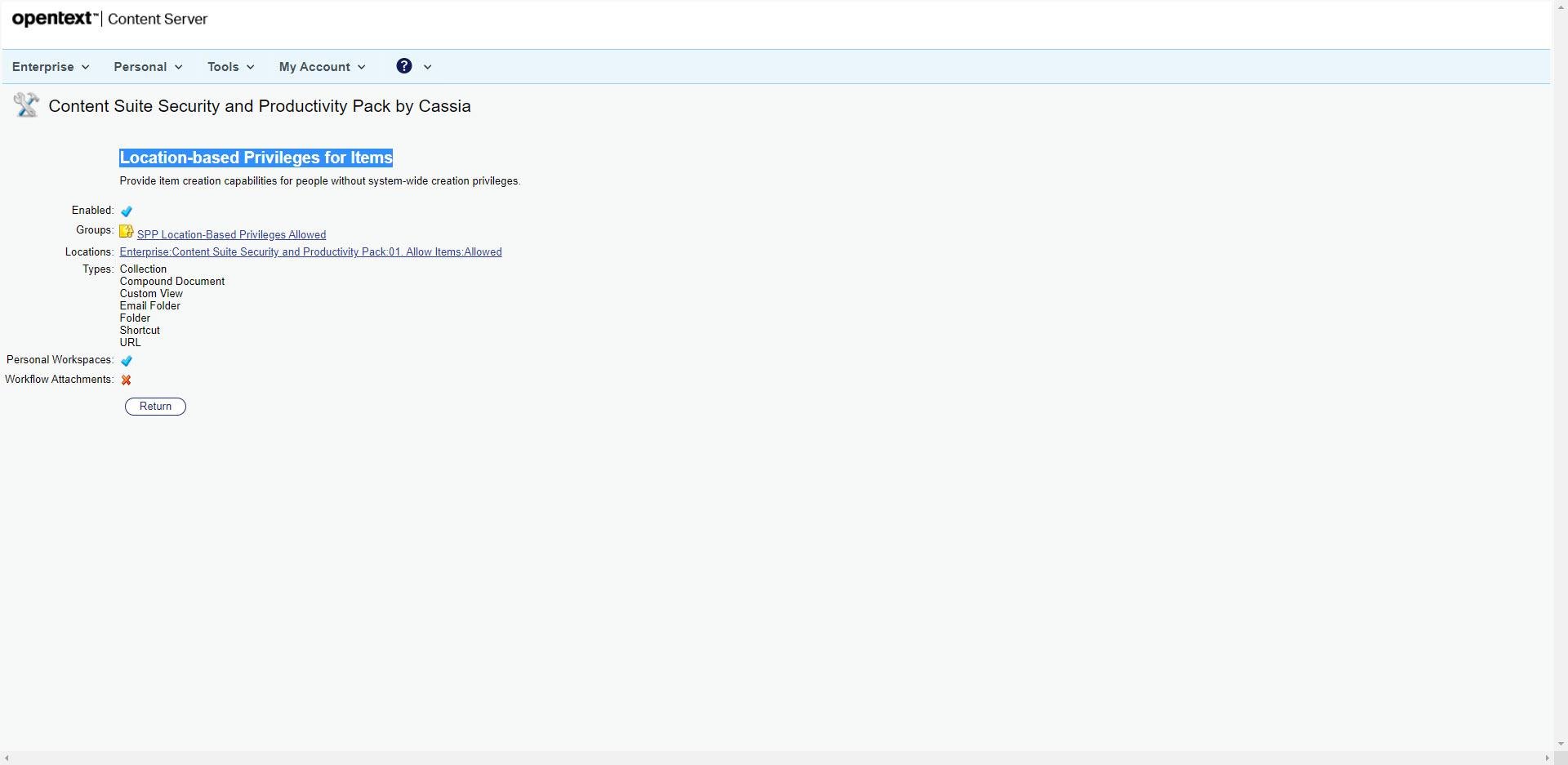The image size is (1568, 765).
Task: Click the Enabled blue checkmark
Action: (x=127, y=211)
